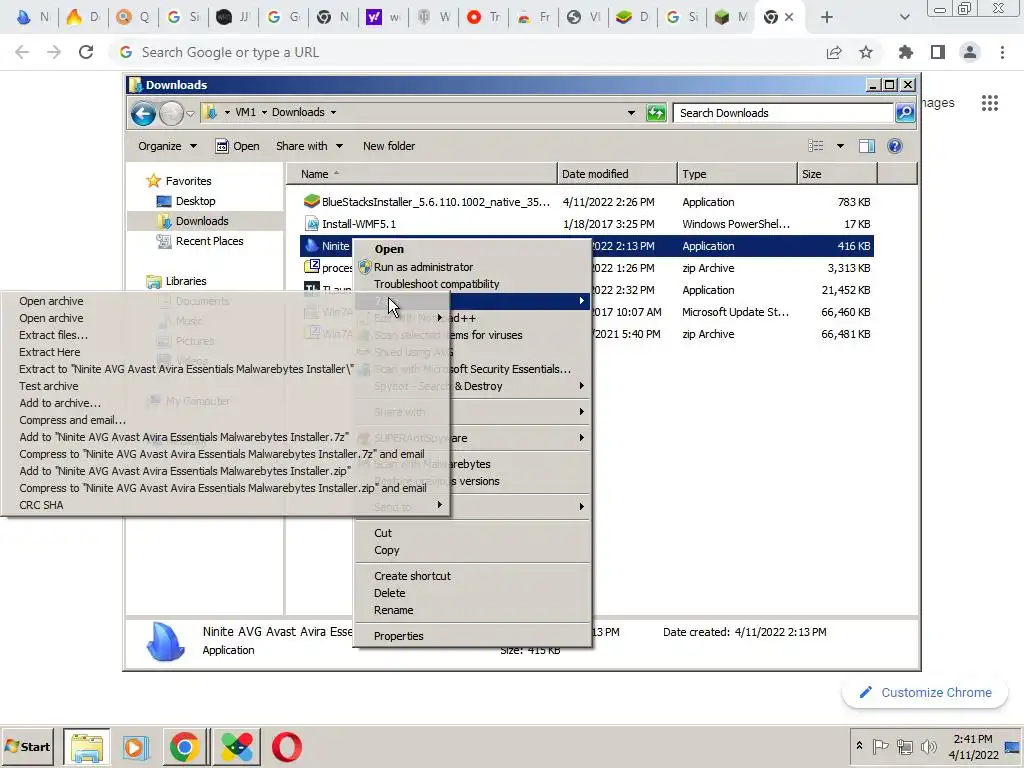The image size is (1024, 768).
Task: Click New folder button
Action: point(389,146)
